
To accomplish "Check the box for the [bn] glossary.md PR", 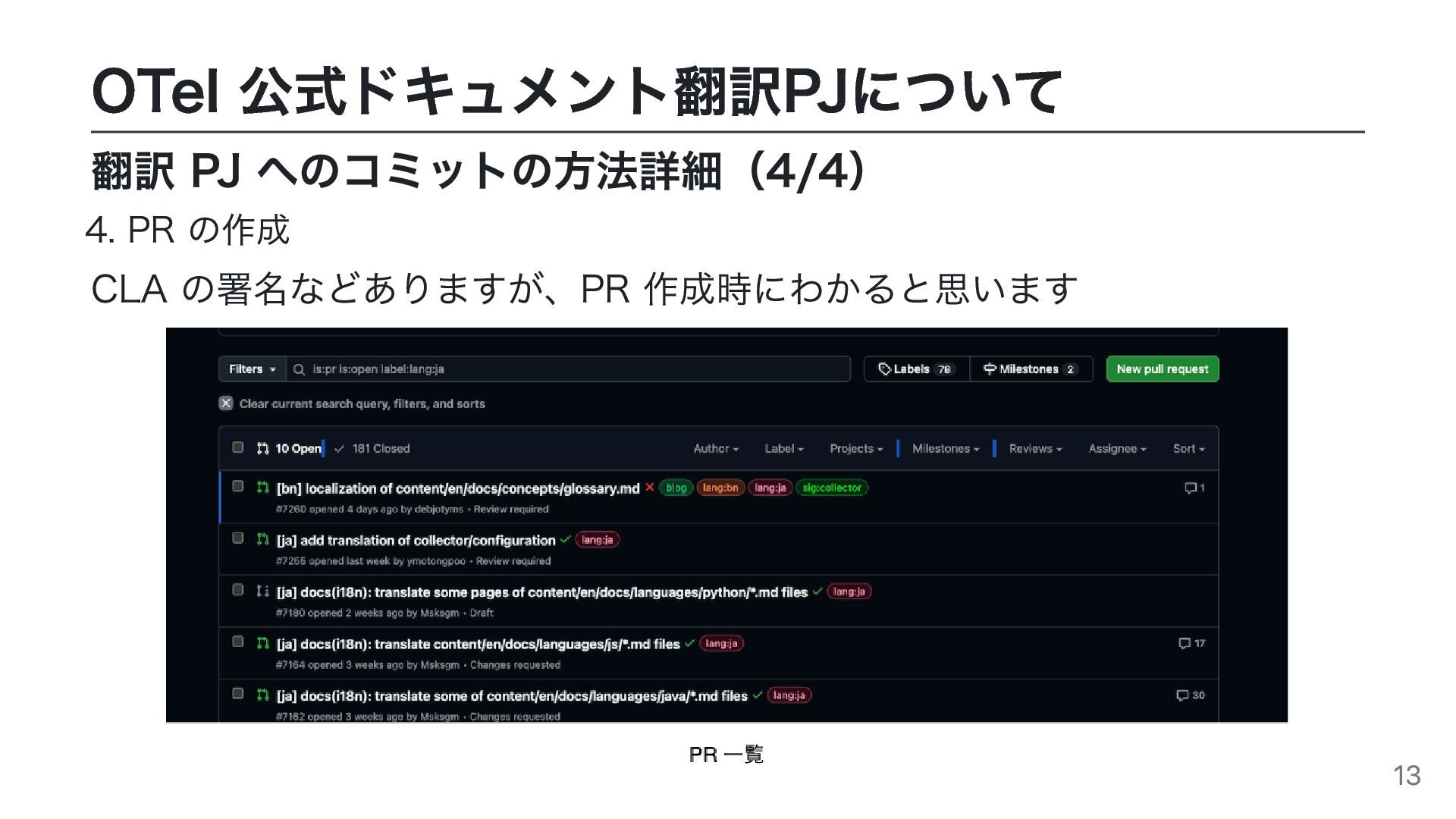I will click(238, 486).
